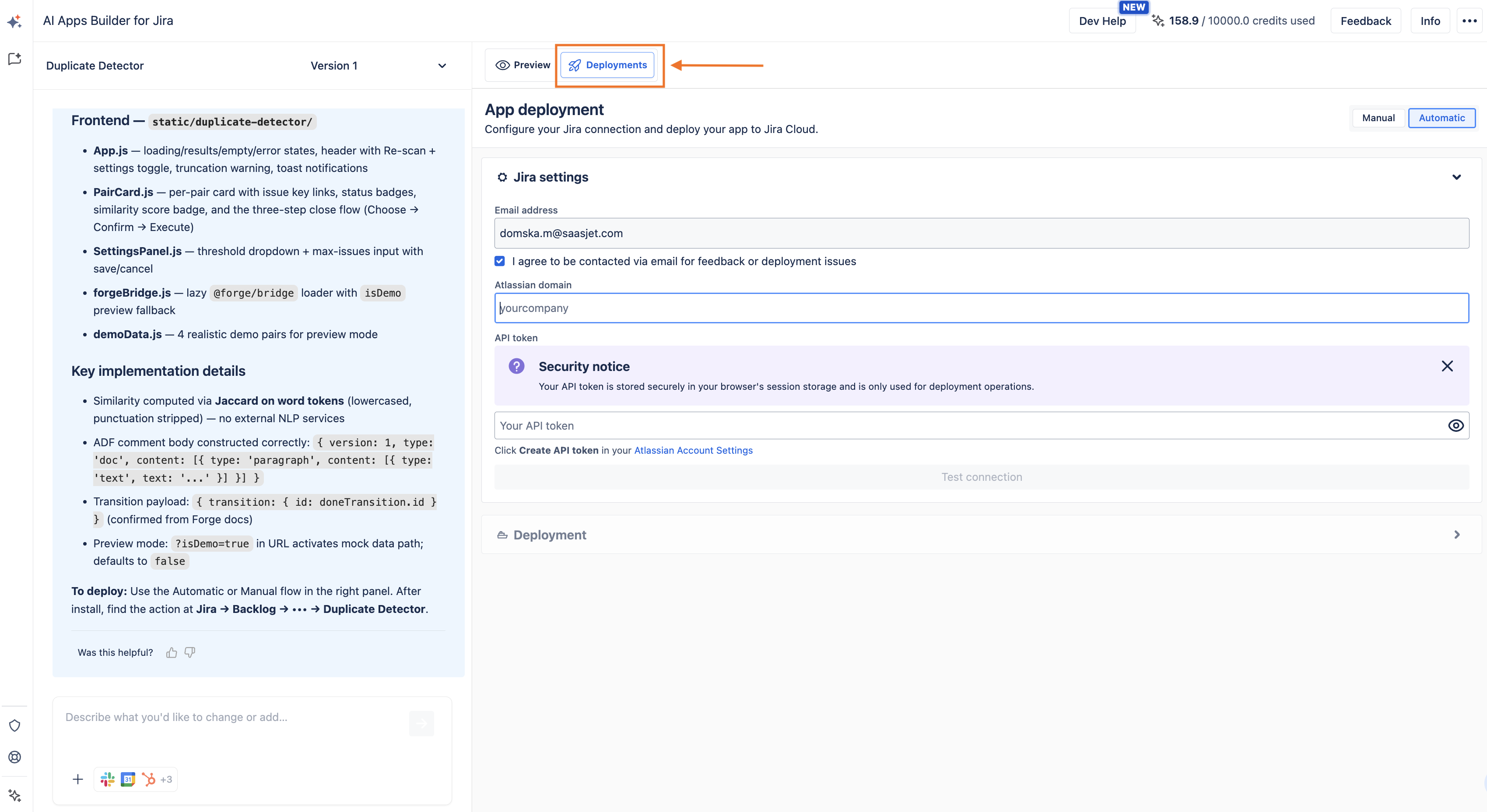Open the three-dots more menu in header
1487x812 pixels.
click(x=1469, y=21)
